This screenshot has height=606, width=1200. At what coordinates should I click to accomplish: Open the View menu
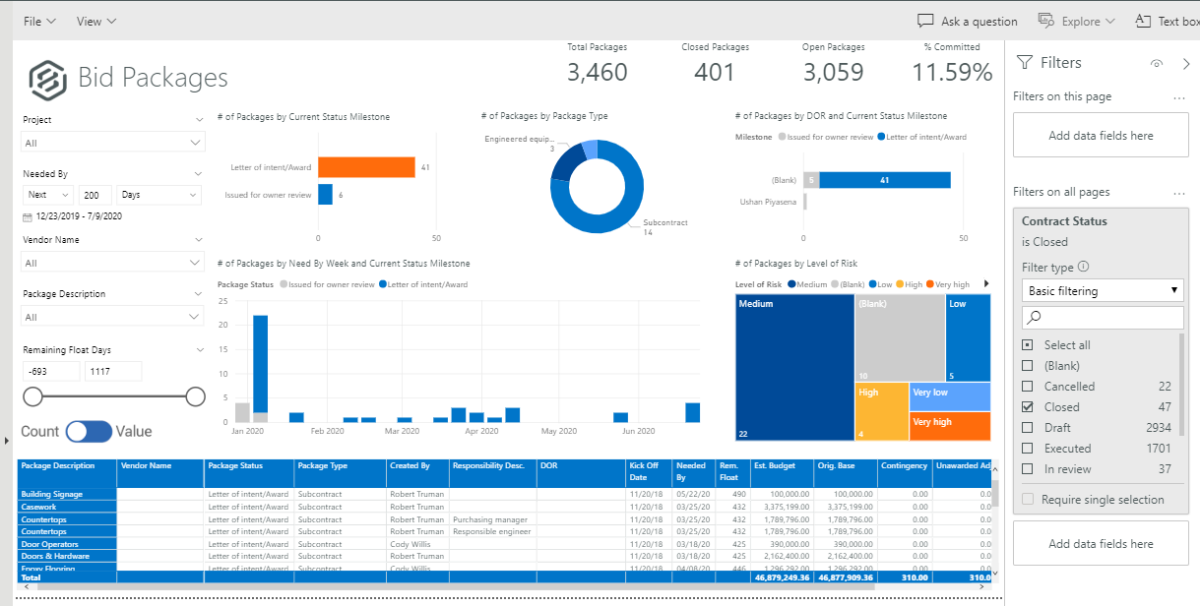[96, 21]
